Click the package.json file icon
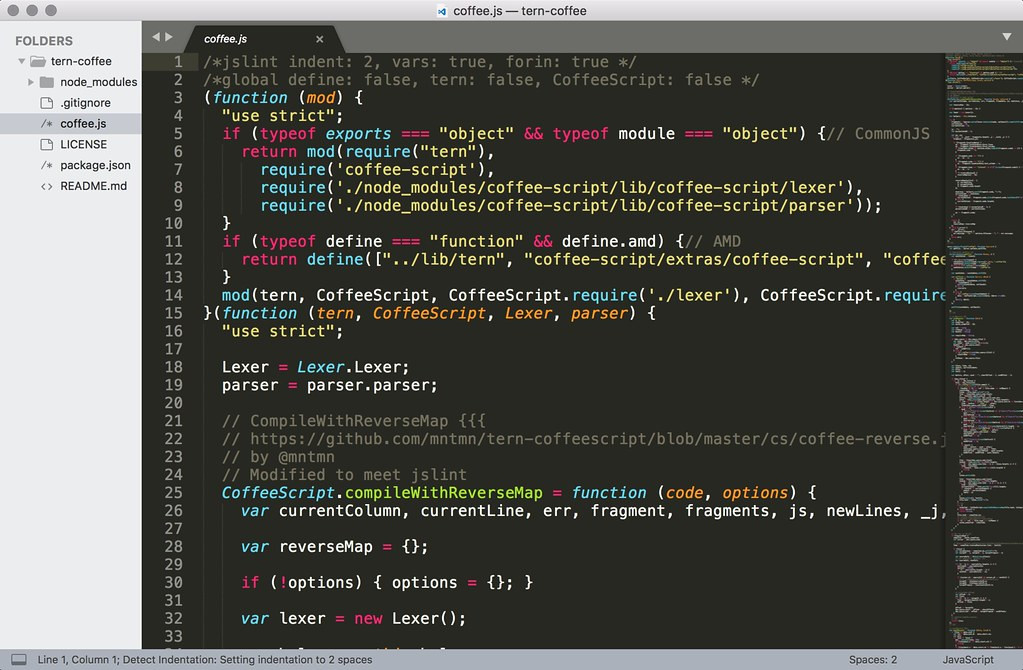 pyautogui.click(x=46, y=166)
